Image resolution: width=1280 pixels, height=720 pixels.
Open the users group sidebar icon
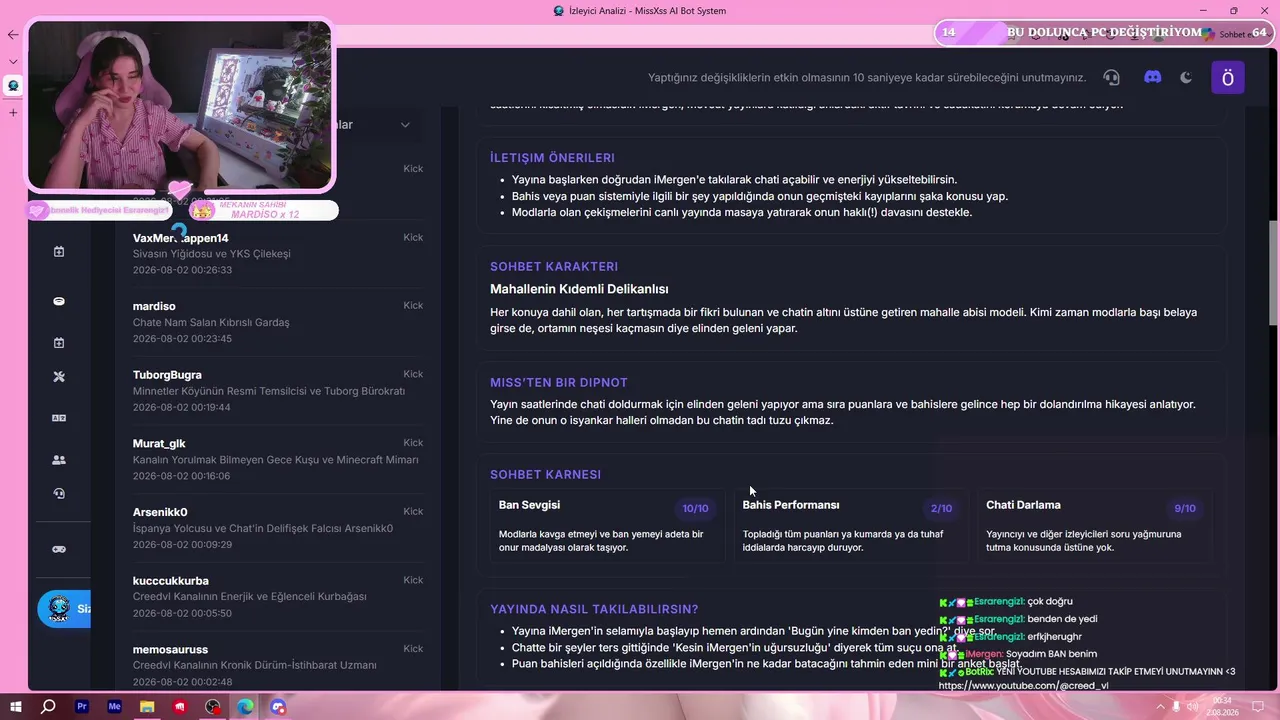[x=59, y=460]
